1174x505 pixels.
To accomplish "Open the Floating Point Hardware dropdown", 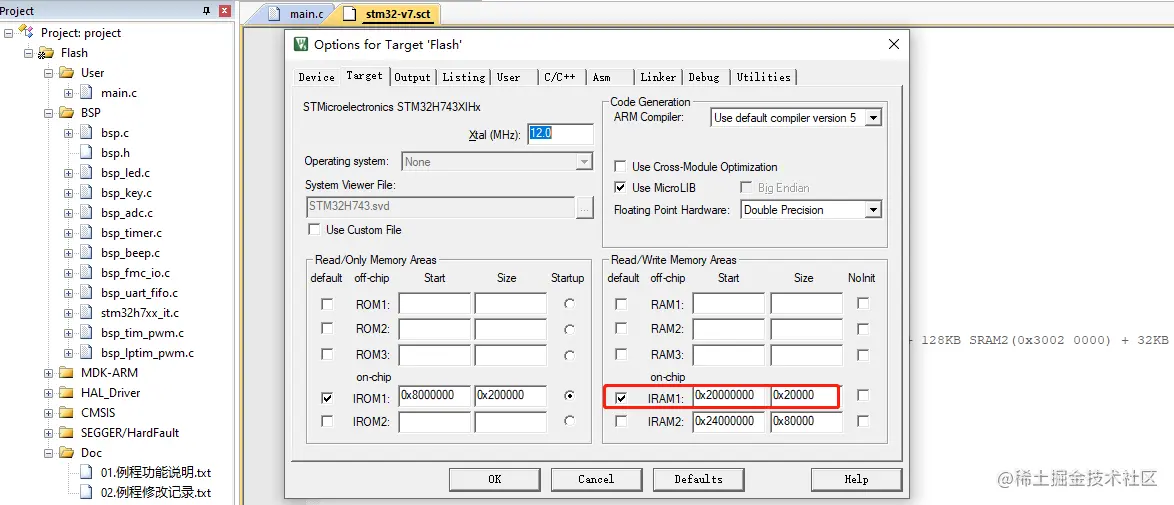I will coord(874,210).
